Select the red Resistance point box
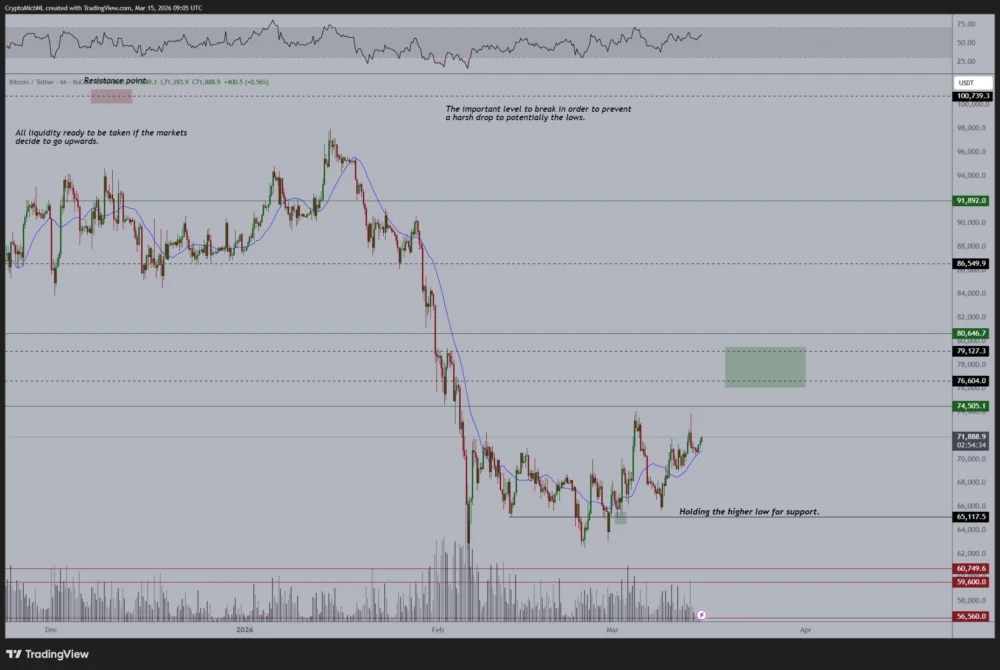This screenshot has height=670, width=1000. point(111,96)
